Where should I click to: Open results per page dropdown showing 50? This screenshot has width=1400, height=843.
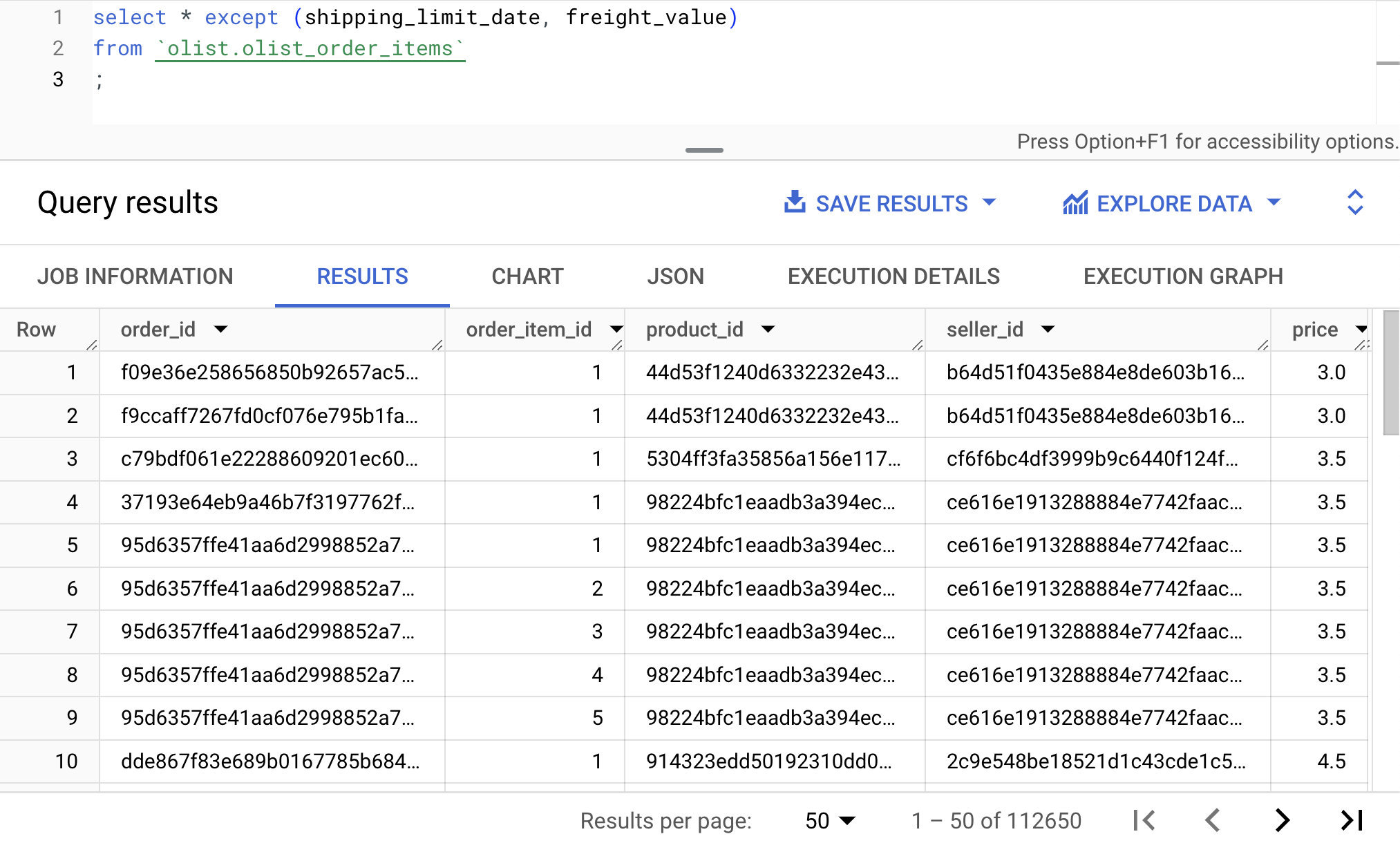pyautogui.click(x=831, y=820)
